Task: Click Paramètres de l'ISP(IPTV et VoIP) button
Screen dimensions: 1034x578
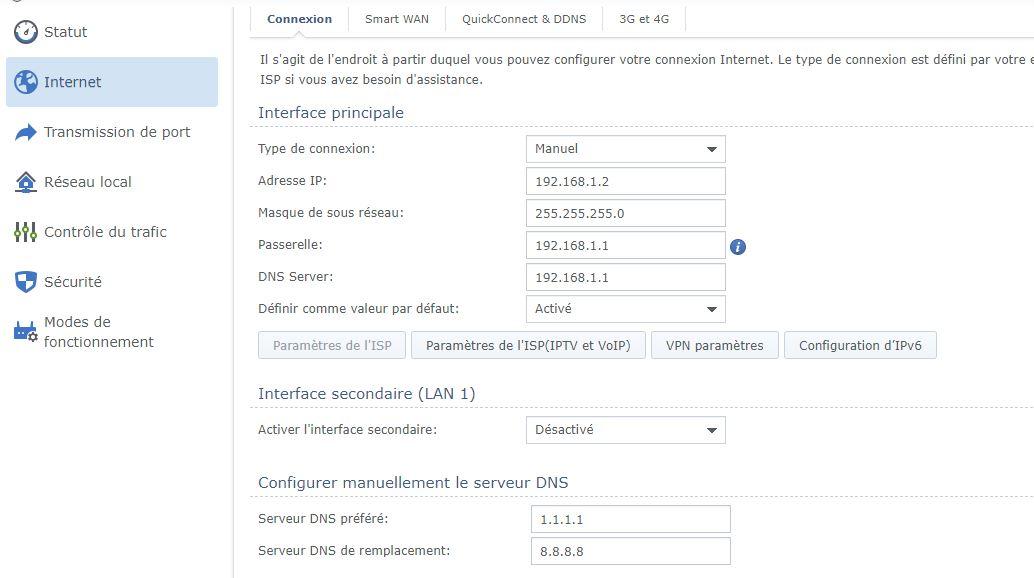Action: 528,346
